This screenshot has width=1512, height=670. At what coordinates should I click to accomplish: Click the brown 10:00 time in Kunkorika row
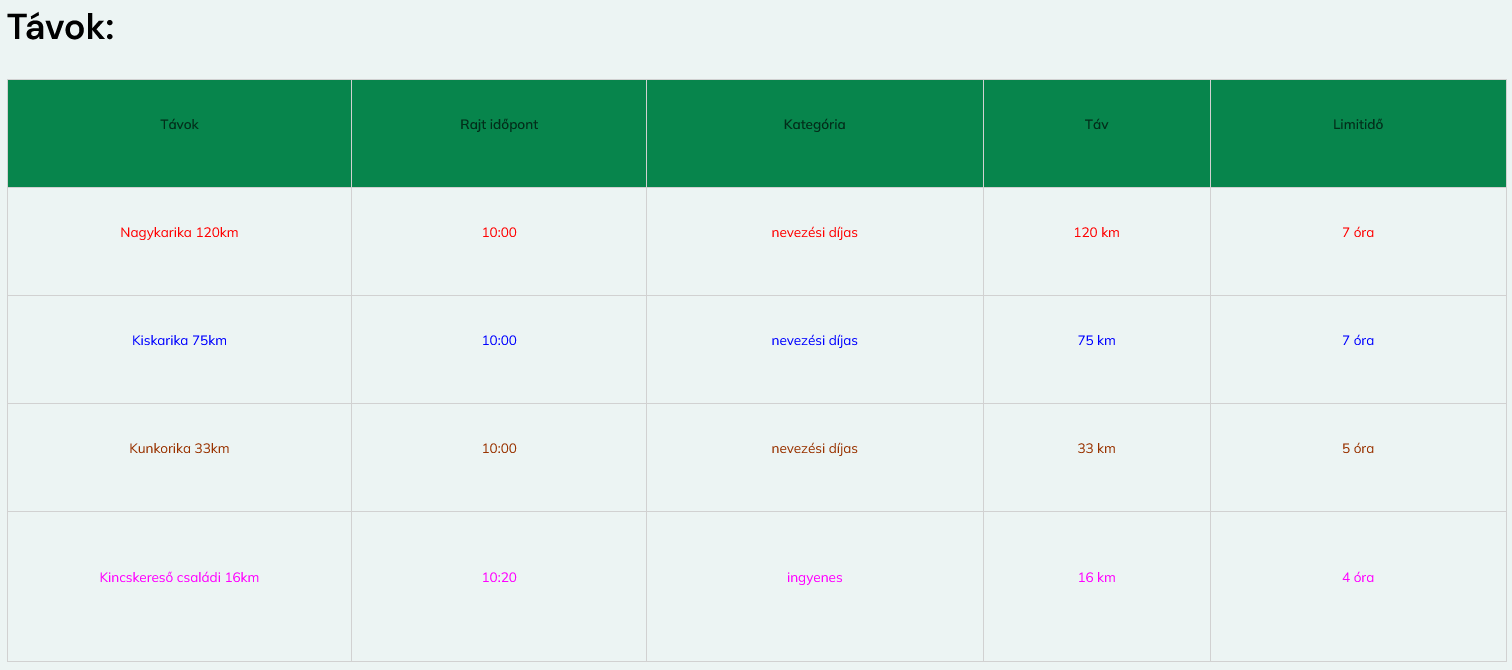point(499,449)
